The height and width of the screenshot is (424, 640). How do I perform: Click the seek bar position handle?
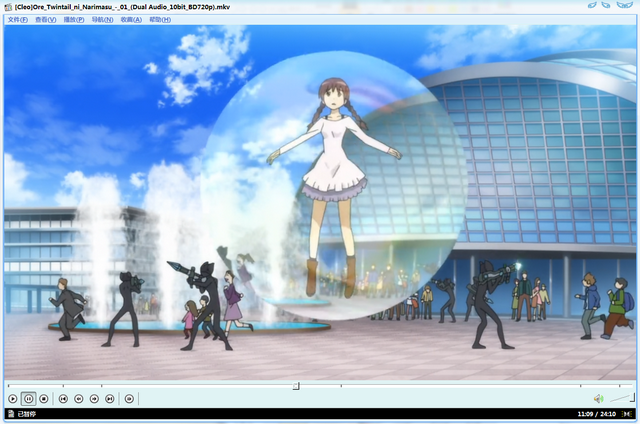(296, 386)
